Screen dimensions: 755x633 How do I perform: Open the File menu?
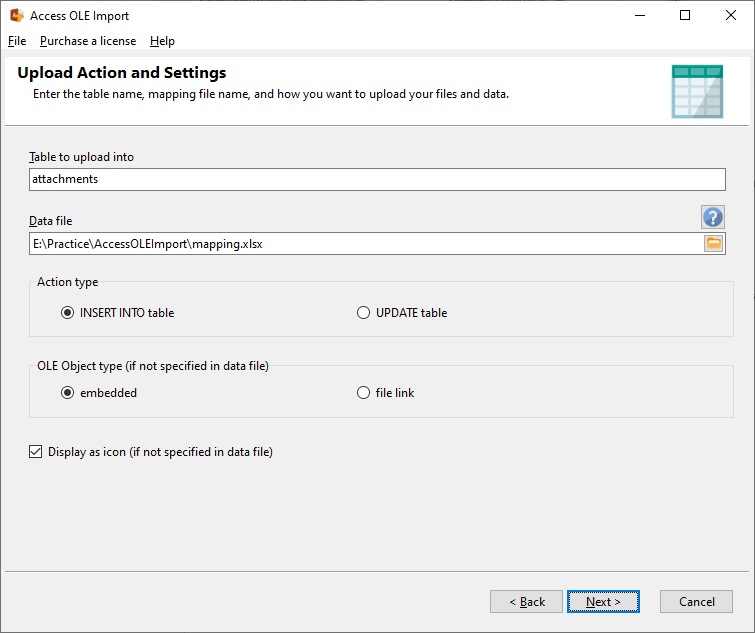(17, 41)
